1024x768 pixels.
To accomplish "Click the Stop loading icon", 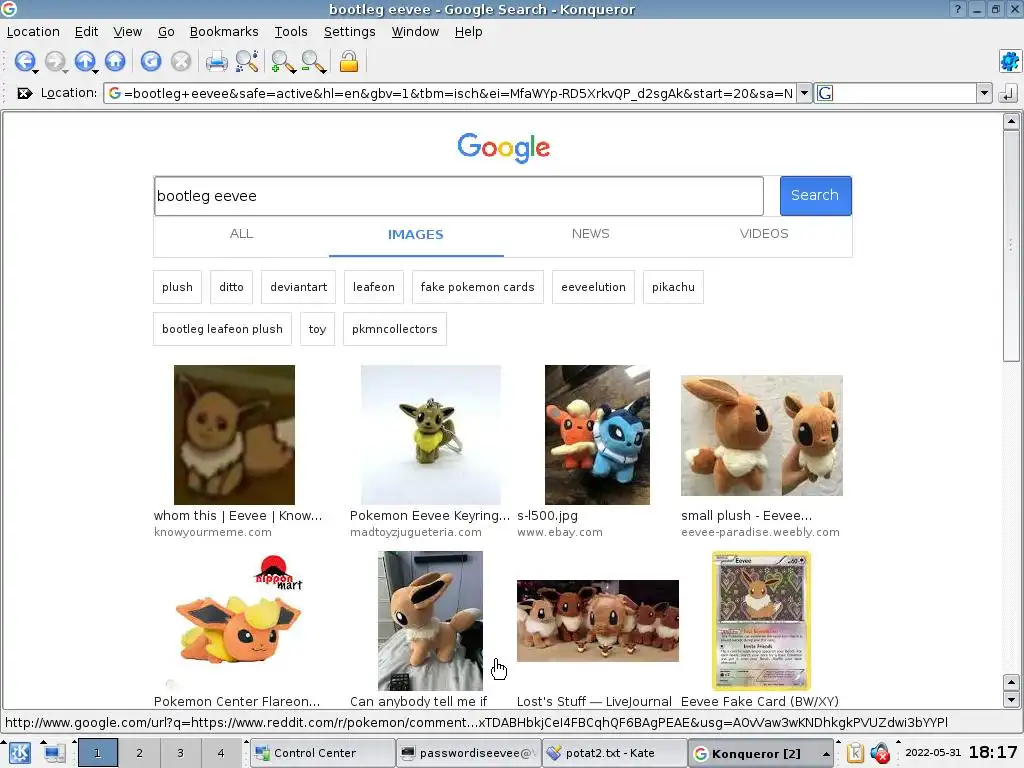I will [181, 61].
